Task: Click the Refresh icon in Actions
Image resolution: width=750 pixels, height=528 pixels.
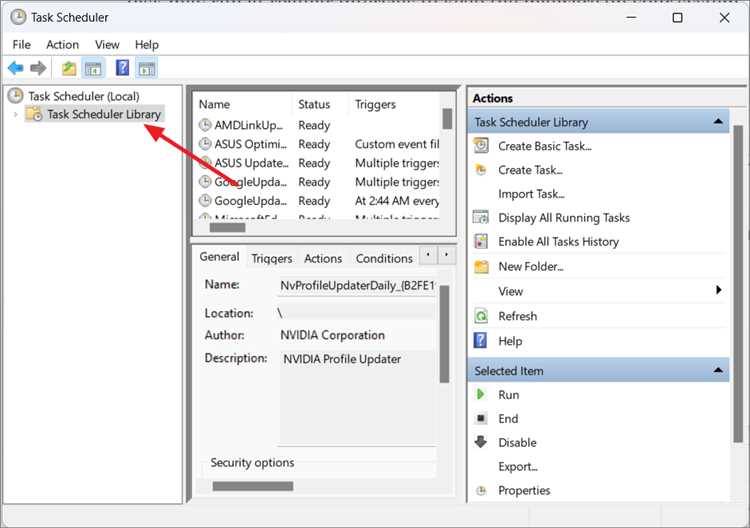Action: (x=481, y=316)
